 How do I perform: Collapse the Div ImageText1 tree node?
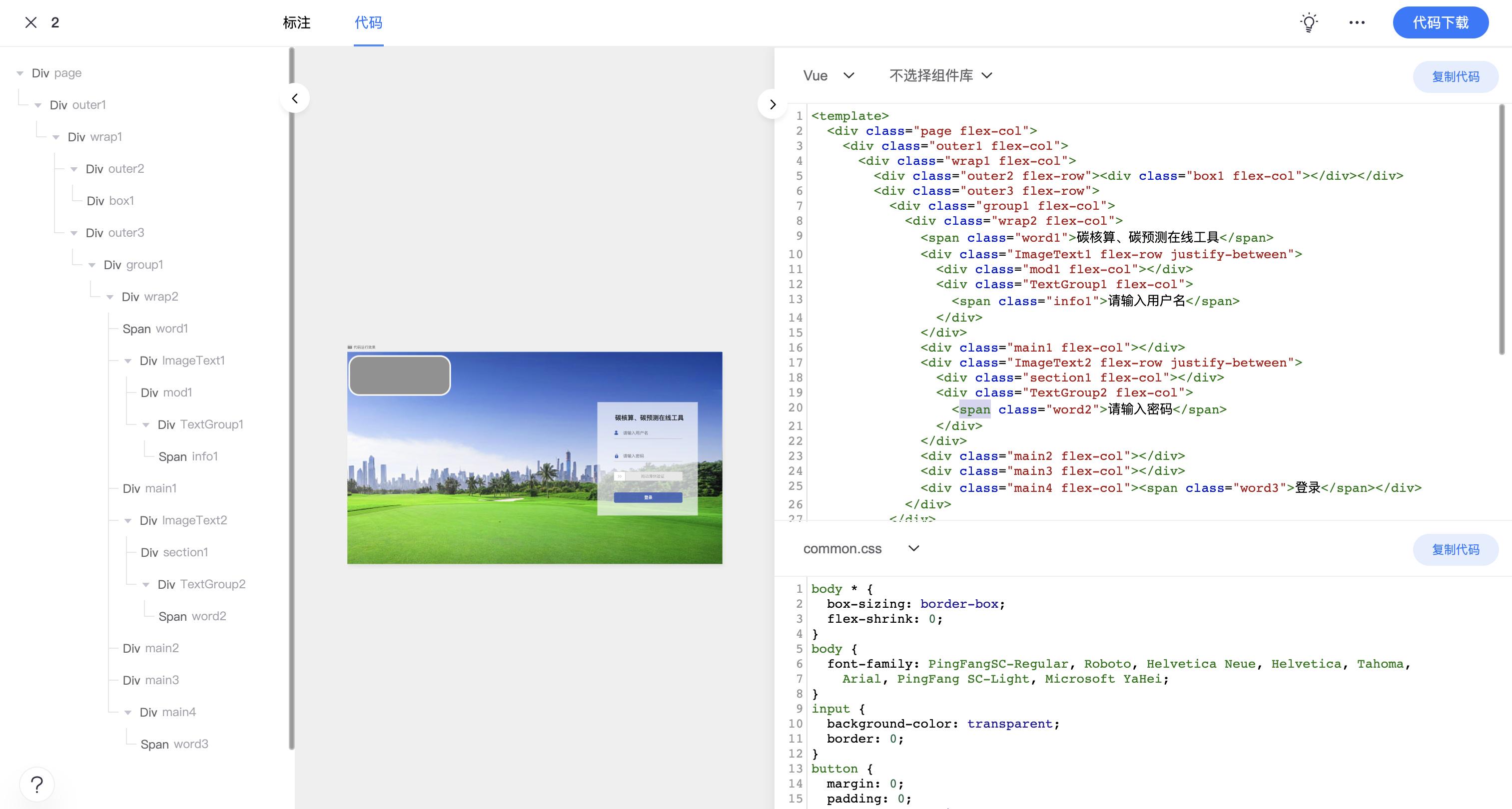[128, 362]
